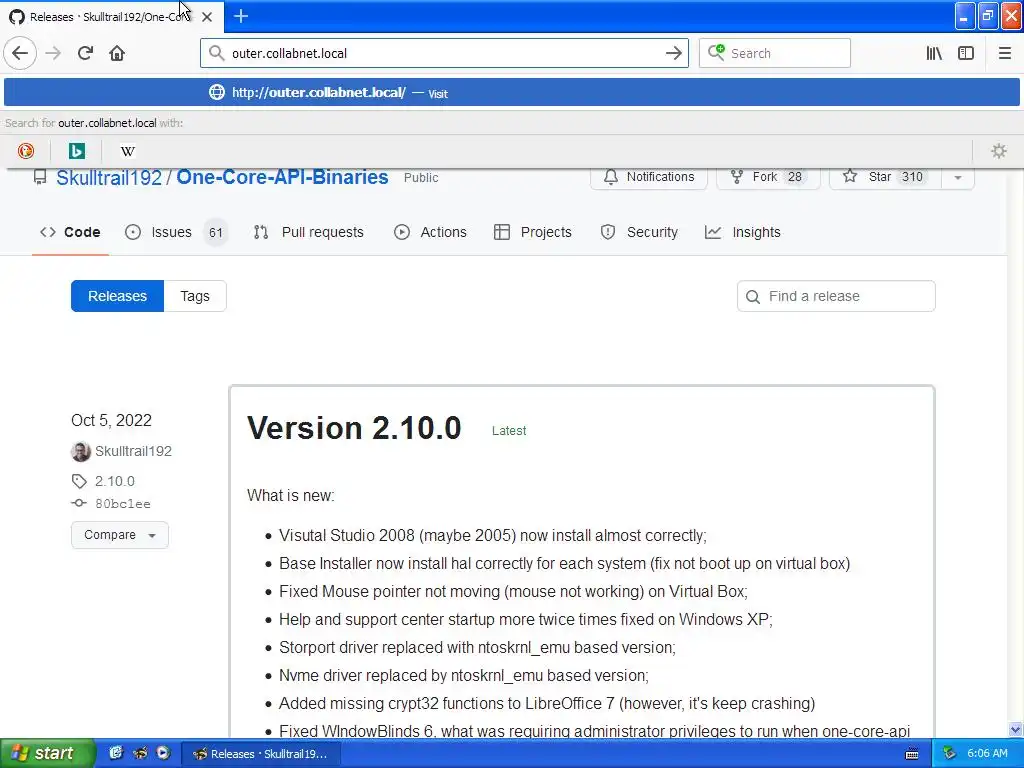Toggle the sidebar view icon

pos(966,53)
